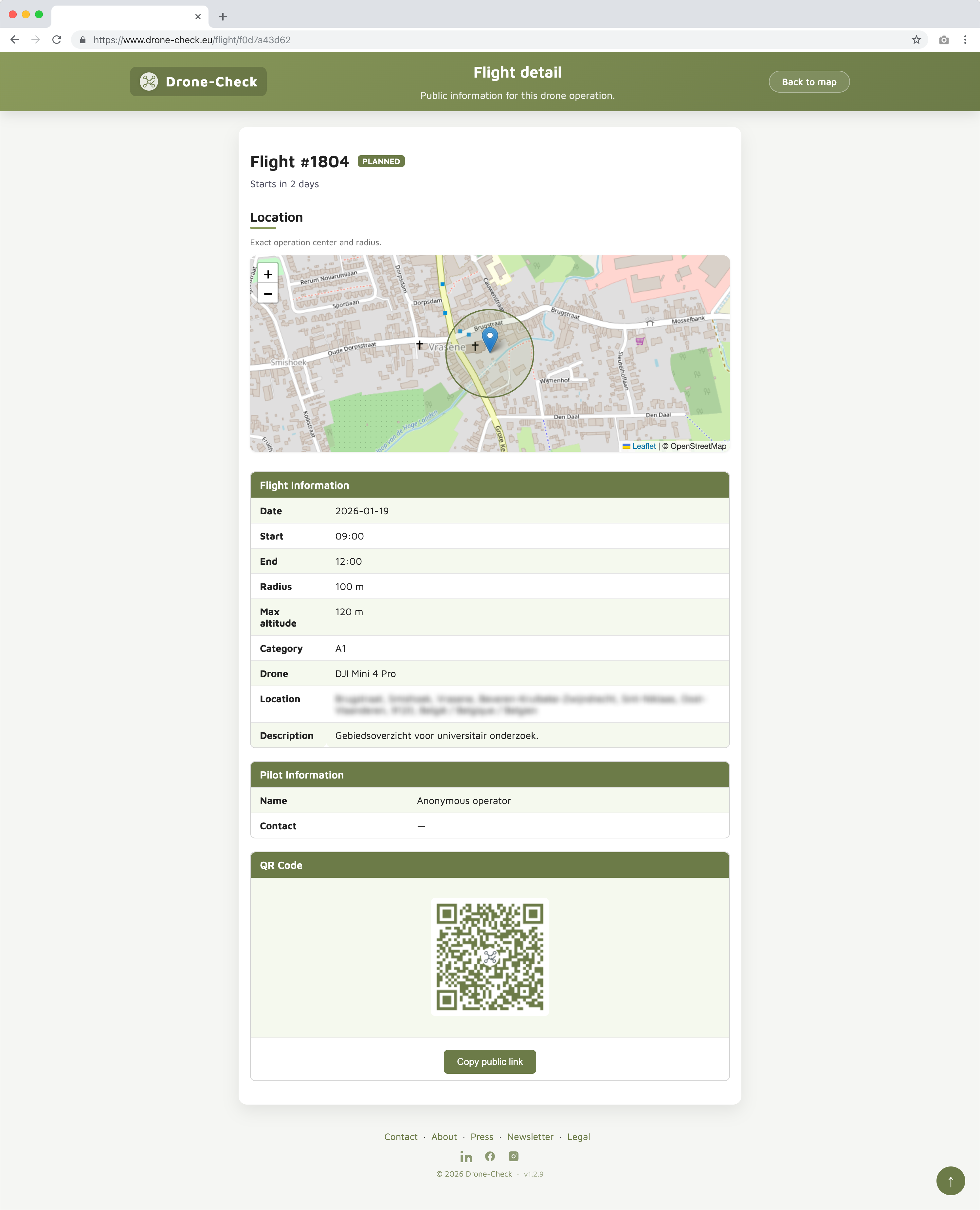Screen dimensions: 980x1210
Task: Open the Contact footer link
Action: (401, 1137)
